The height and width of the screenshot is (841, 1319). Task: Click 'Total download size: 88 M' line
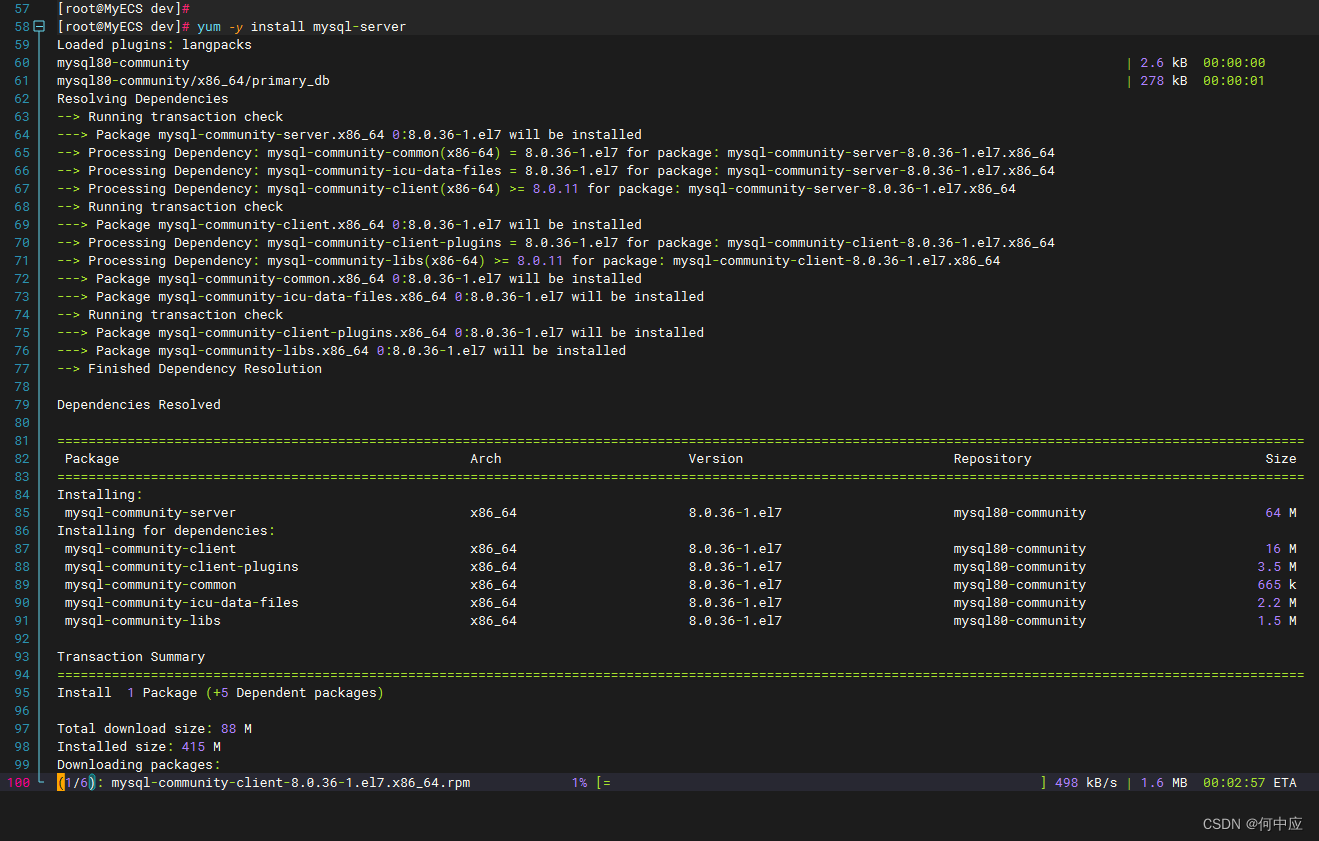point(154,729)
